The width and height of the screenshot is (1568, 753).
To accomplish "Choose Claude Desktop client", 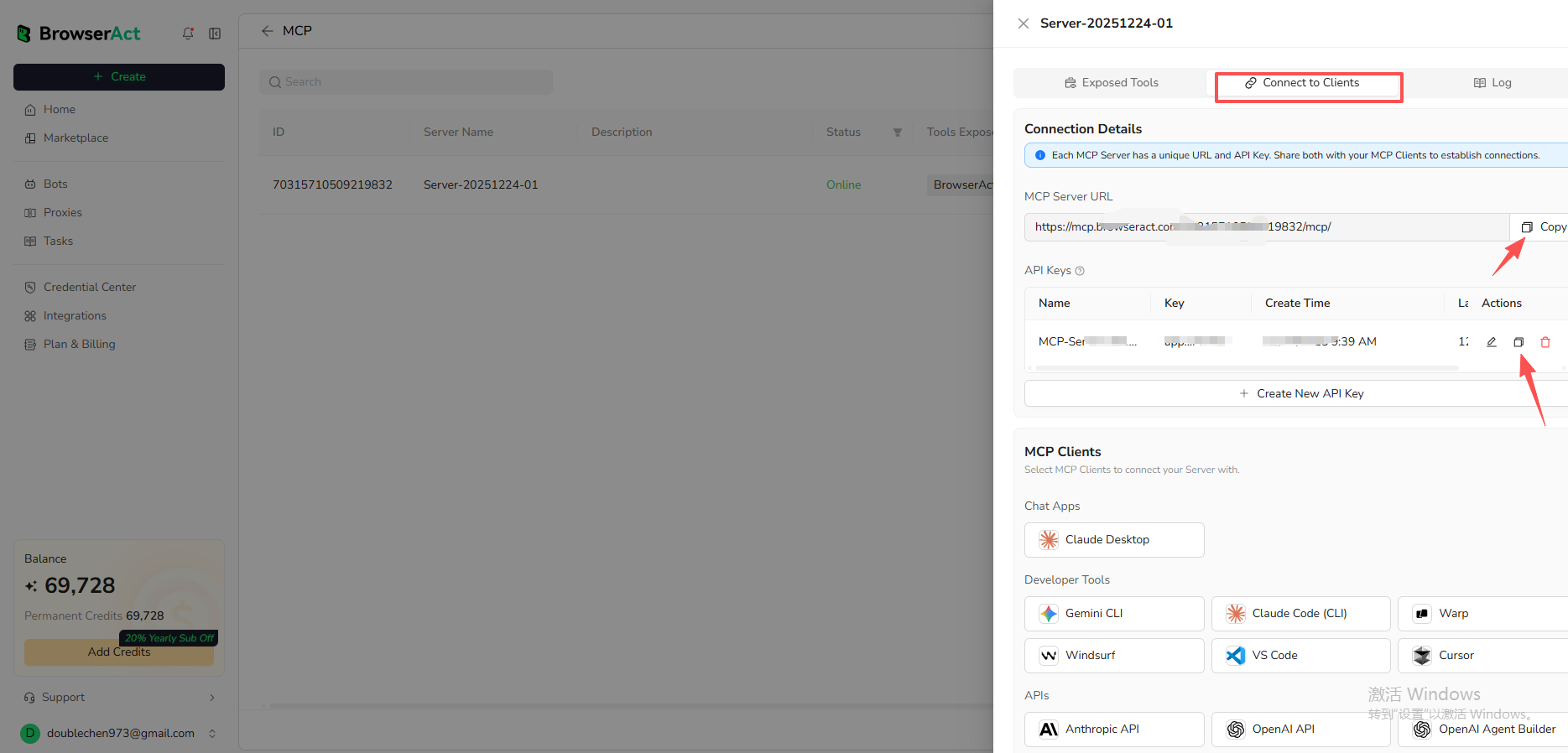I will coord(1114,540).
